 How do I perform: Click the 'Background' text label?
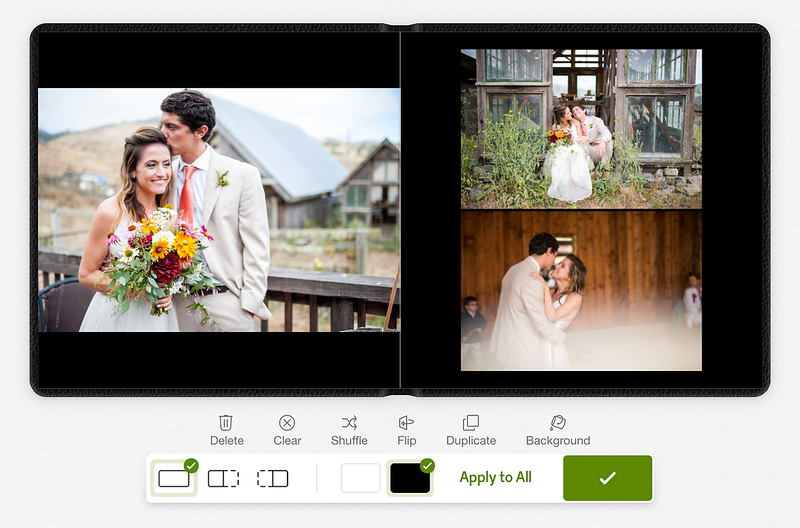(558, 441)
